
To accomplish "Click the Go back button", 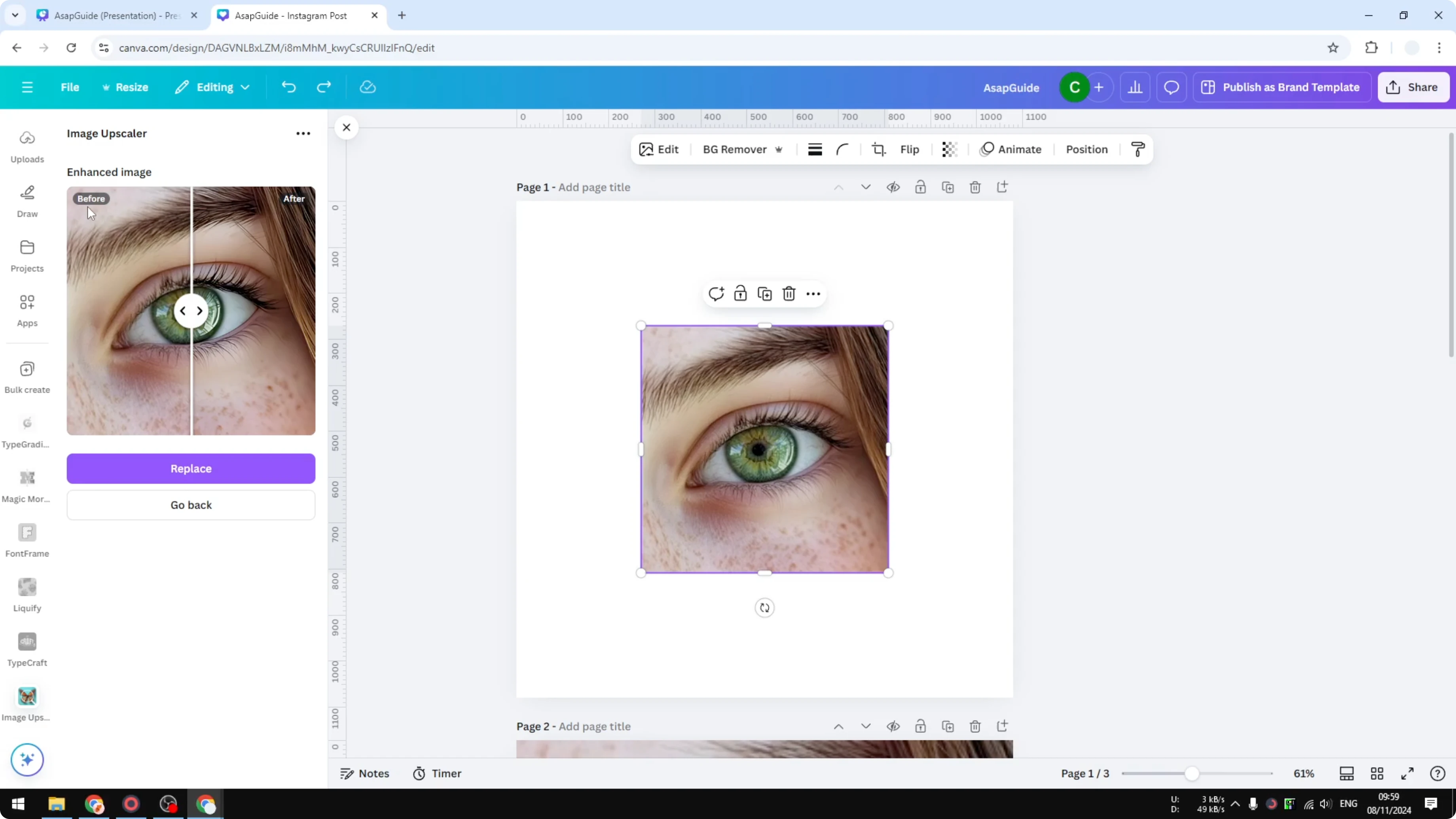I will [190, 505].
